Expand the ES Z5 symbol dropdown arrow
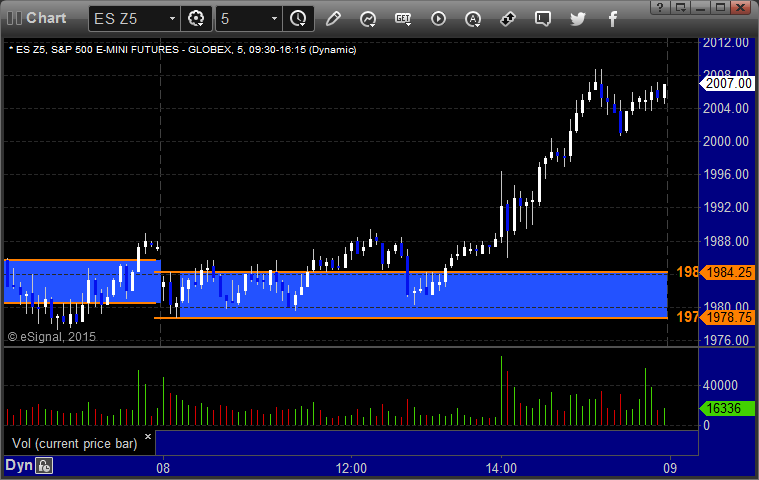This screenshot has height=480, width=759. coord(172,19)
